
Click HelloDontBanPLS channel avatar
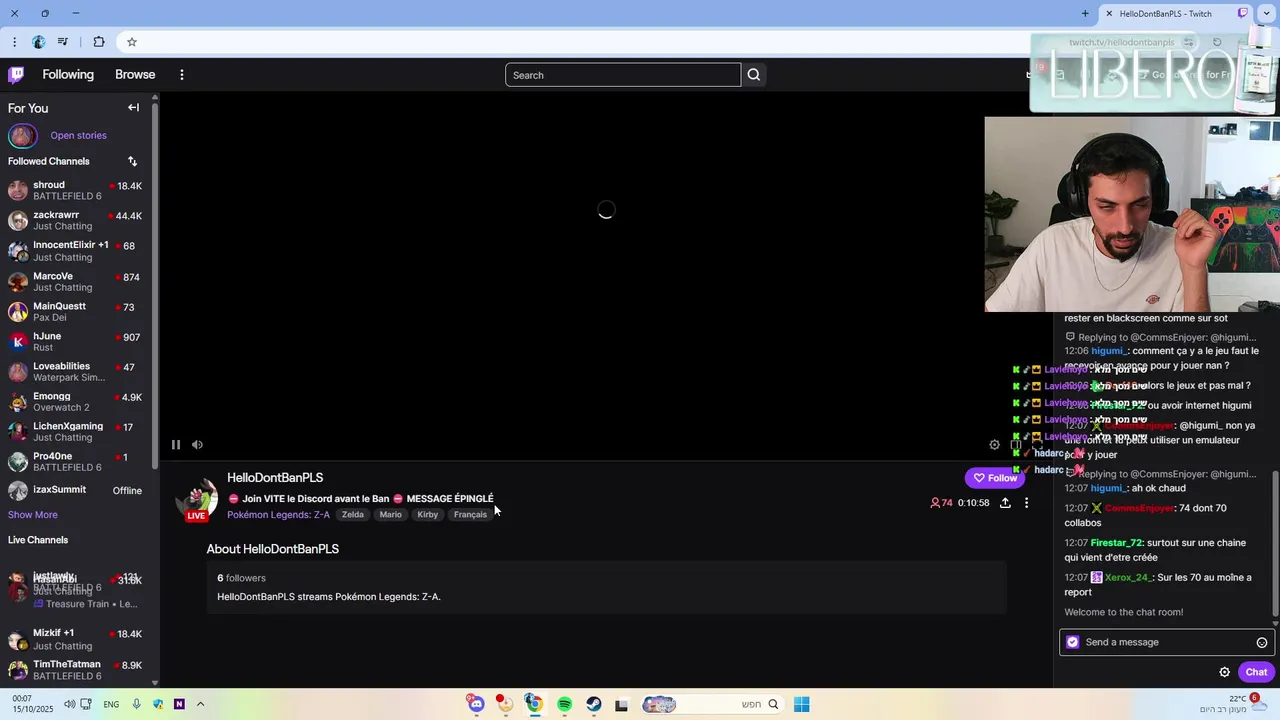coord(198,497)
